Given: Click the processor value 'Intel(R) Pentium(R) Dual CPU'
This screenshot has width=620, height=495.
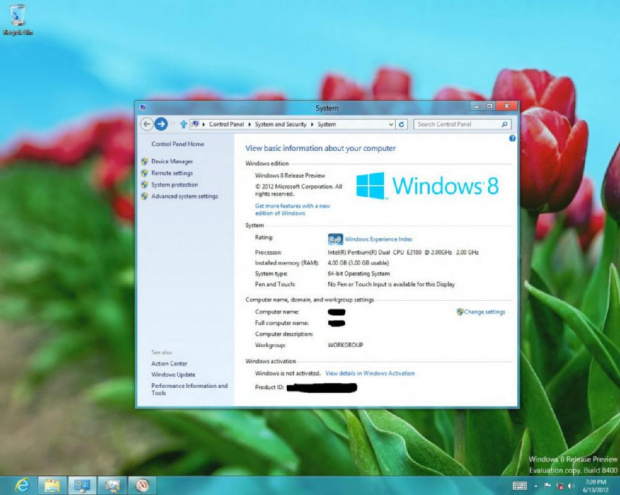Looking at the screenshot, I should pos(403,252).
